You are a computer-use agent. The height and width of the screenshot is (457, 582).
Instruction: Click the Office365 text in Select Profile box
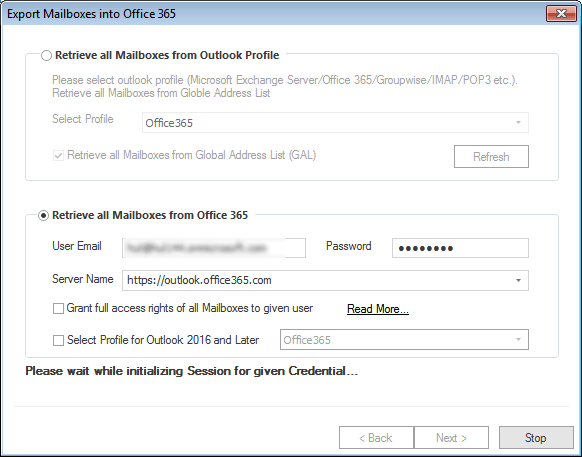click(x=169, y=123)
